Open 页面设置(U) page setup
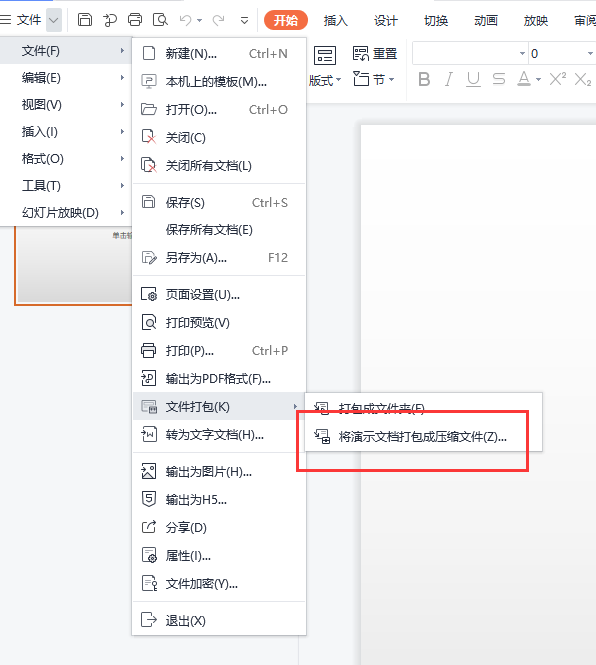 [219, 295]
